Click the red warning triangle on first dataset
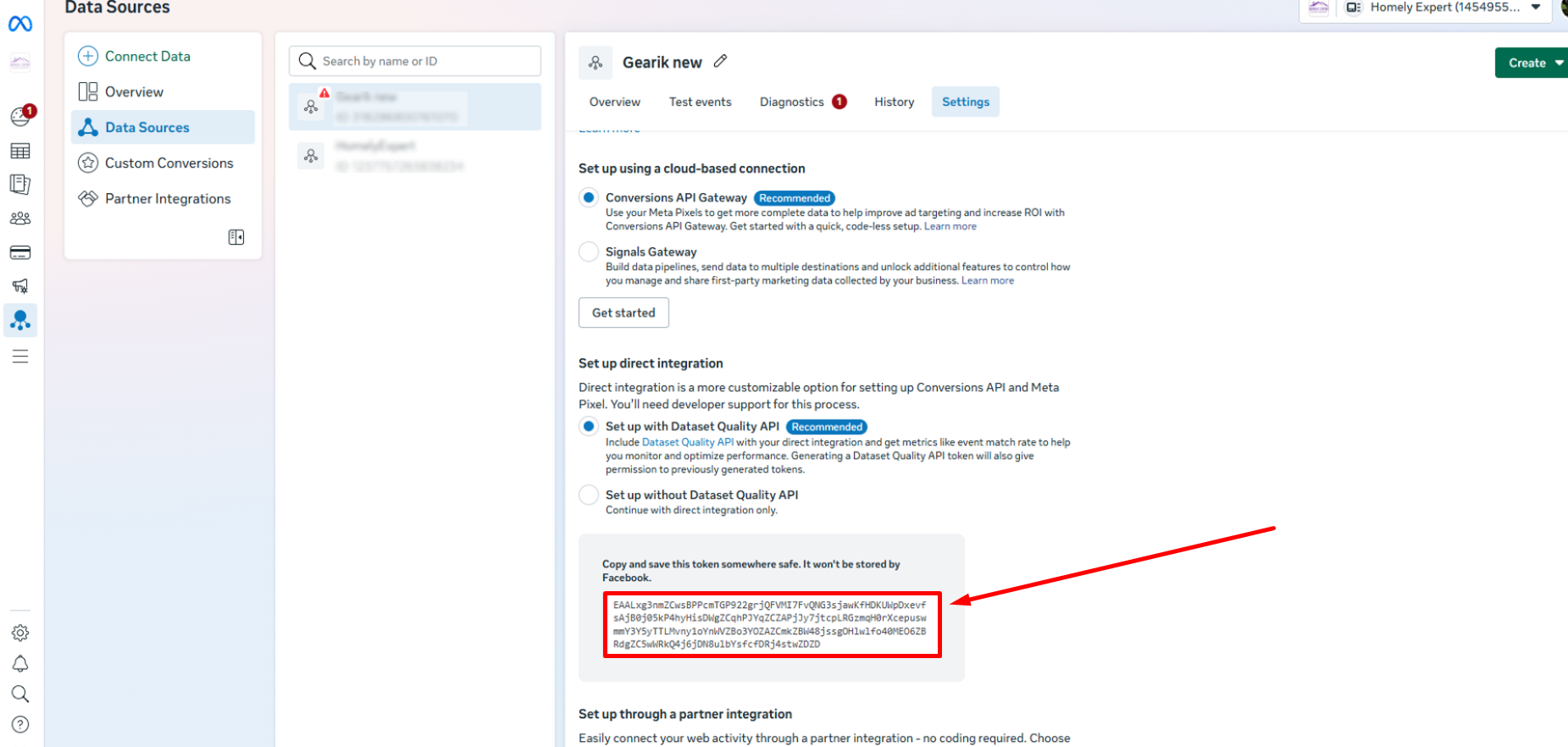Image resolution: width=1568 pixels, height=747 pixels. (324, 93)
